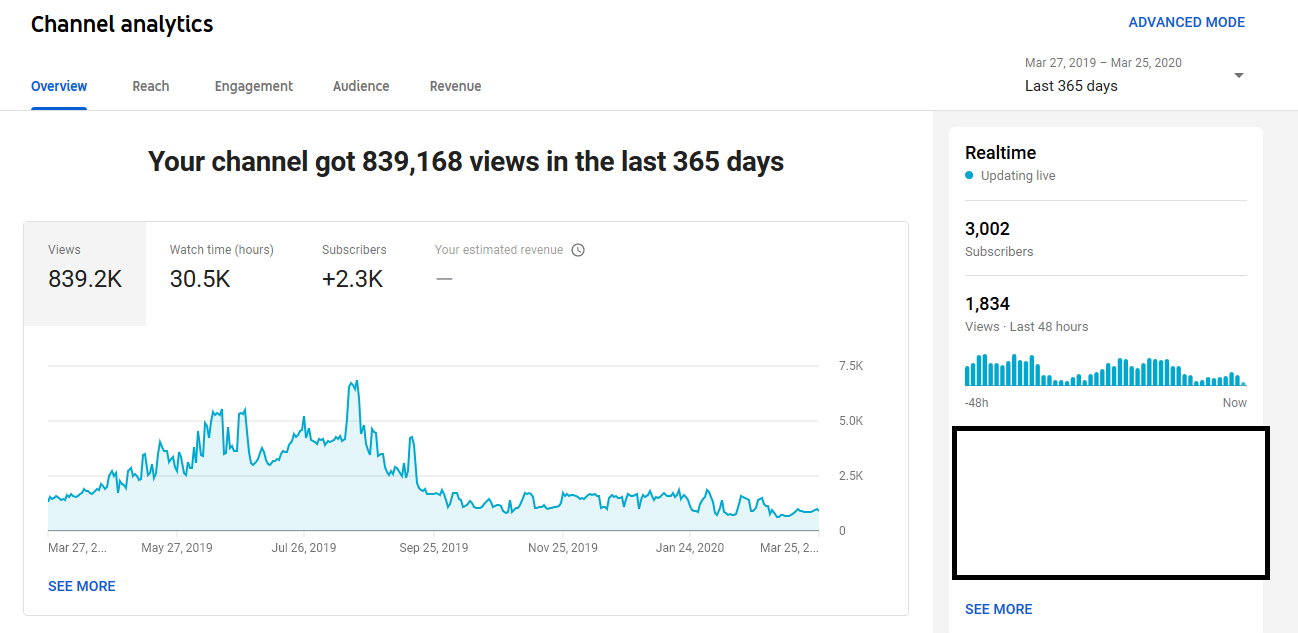The image size is (1298, 633).
Task: Click the 2.5K y-axis label
Action: (x=850, y=476)
